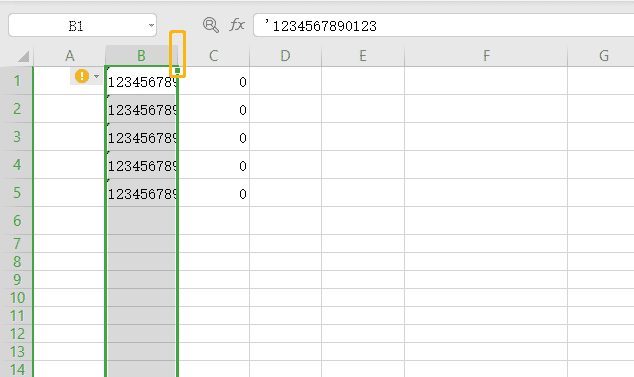Select row 4 header

pos(17,165)
